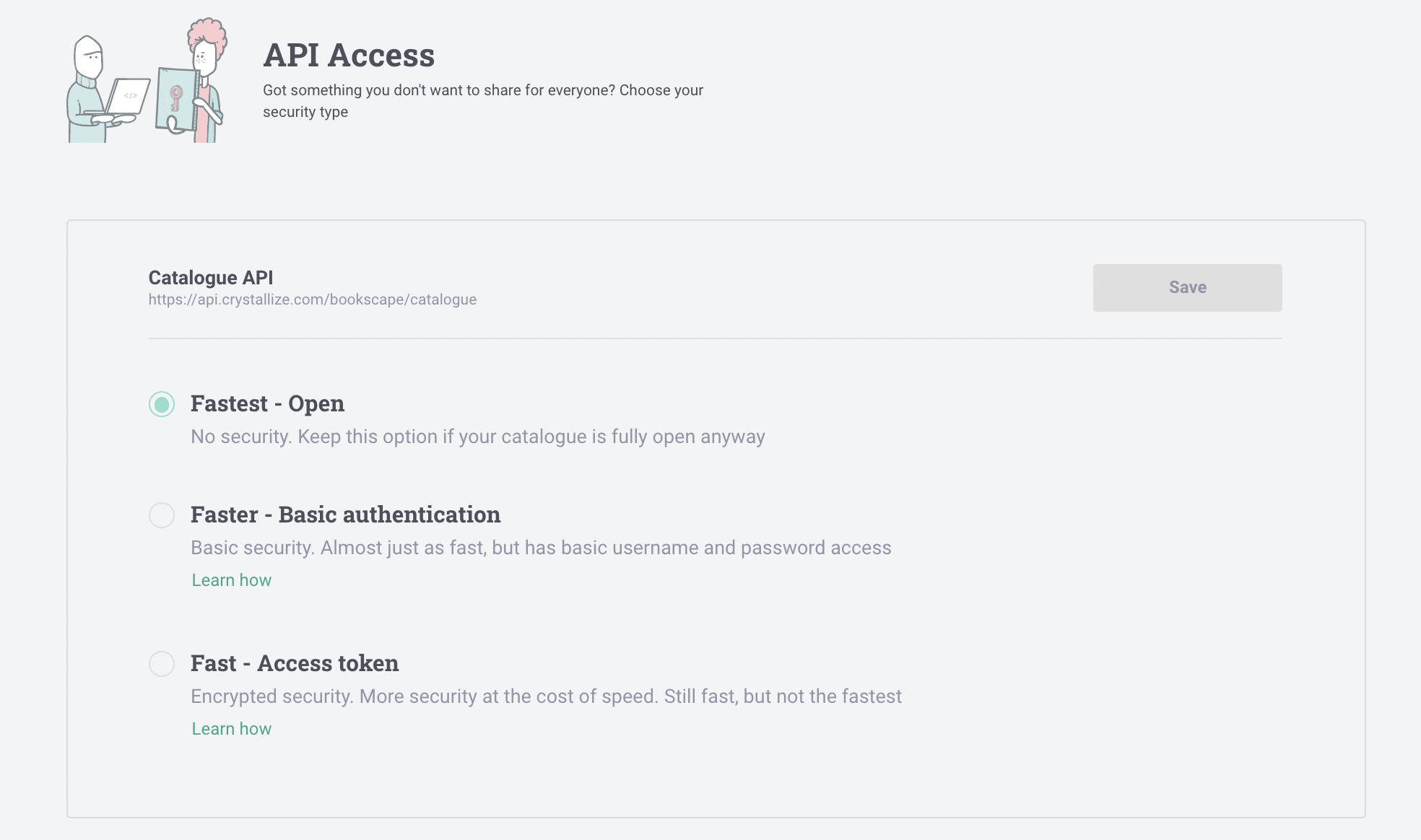Open Learn how link under Basic authentication
1421x840 pixels.
point(232,580)
